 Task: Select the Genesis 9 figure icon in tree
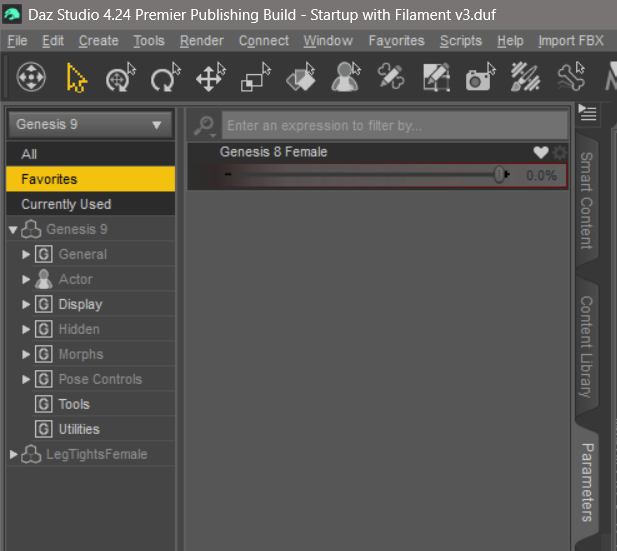(31, 229)
